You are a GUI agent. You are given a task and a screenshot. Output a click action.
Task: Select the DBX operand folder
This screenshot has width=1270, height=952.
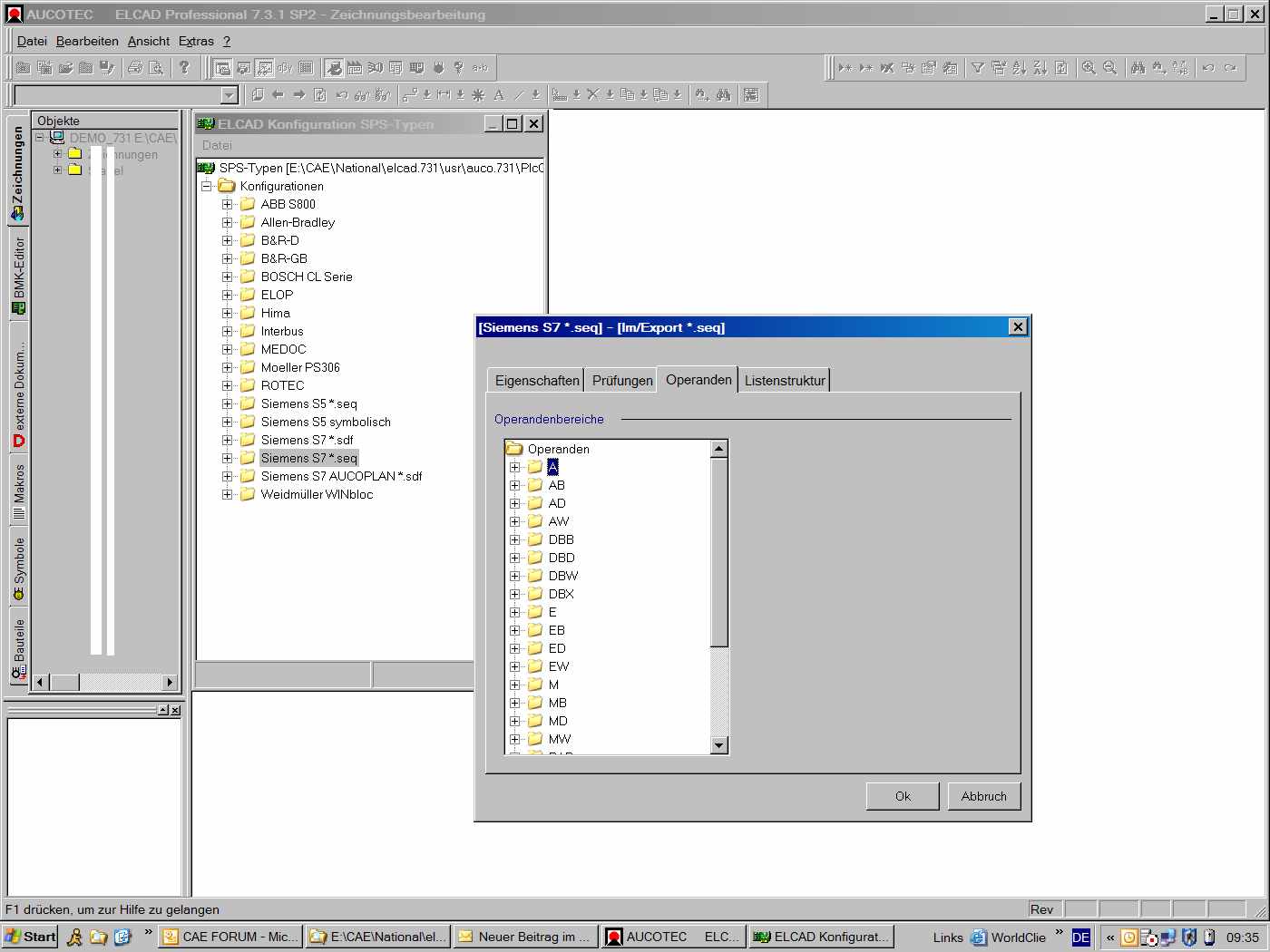561,594
